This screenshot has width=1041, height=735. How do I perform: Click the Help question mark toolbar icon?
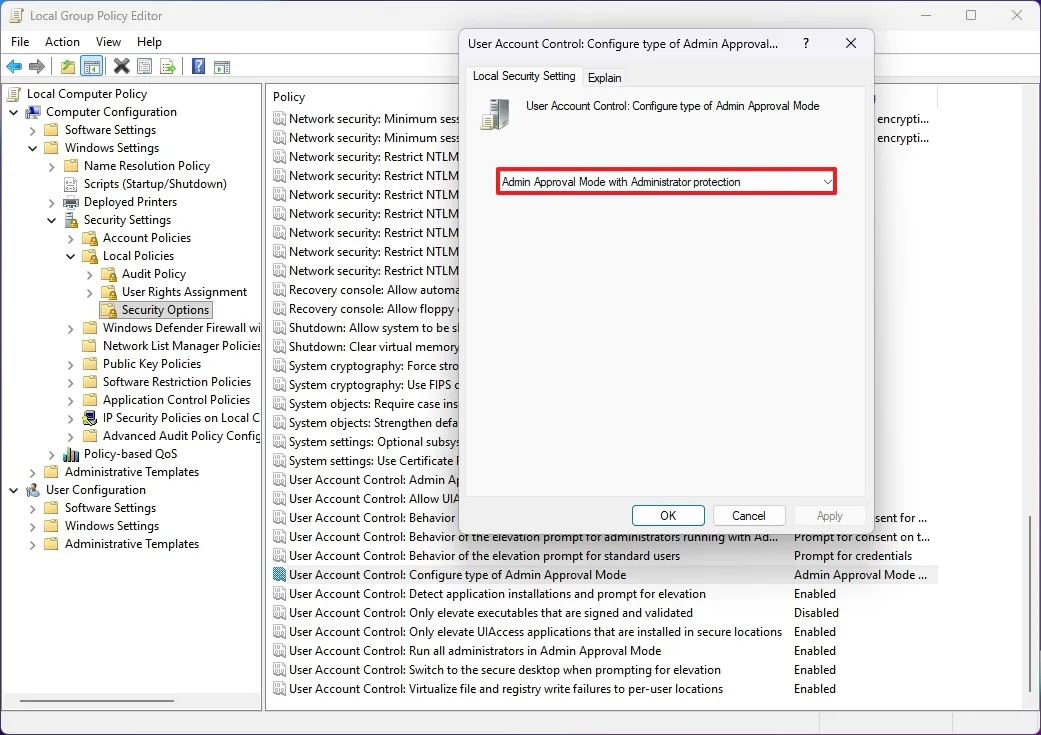(x=196, y=67)
